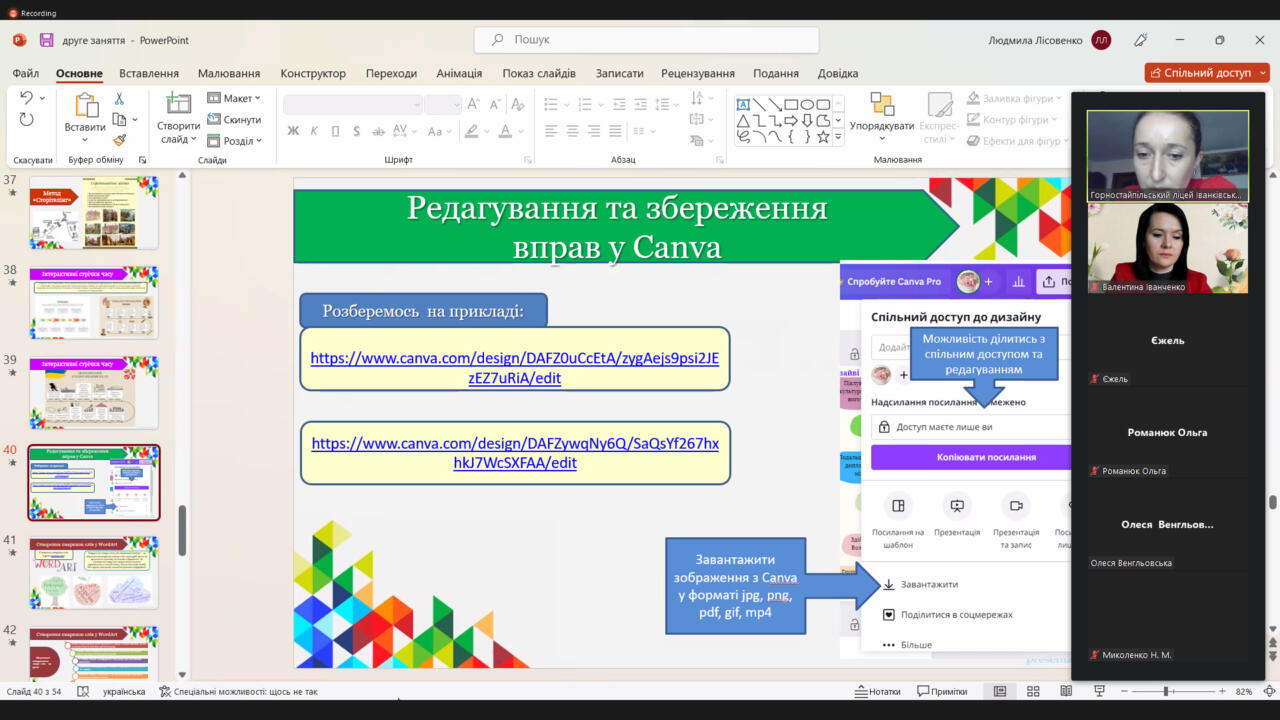Open the Макет layout dropdown
Image resolution: width=1280 pixels, height=720 pixels.
pyautogui.click(x=234, y=98)
